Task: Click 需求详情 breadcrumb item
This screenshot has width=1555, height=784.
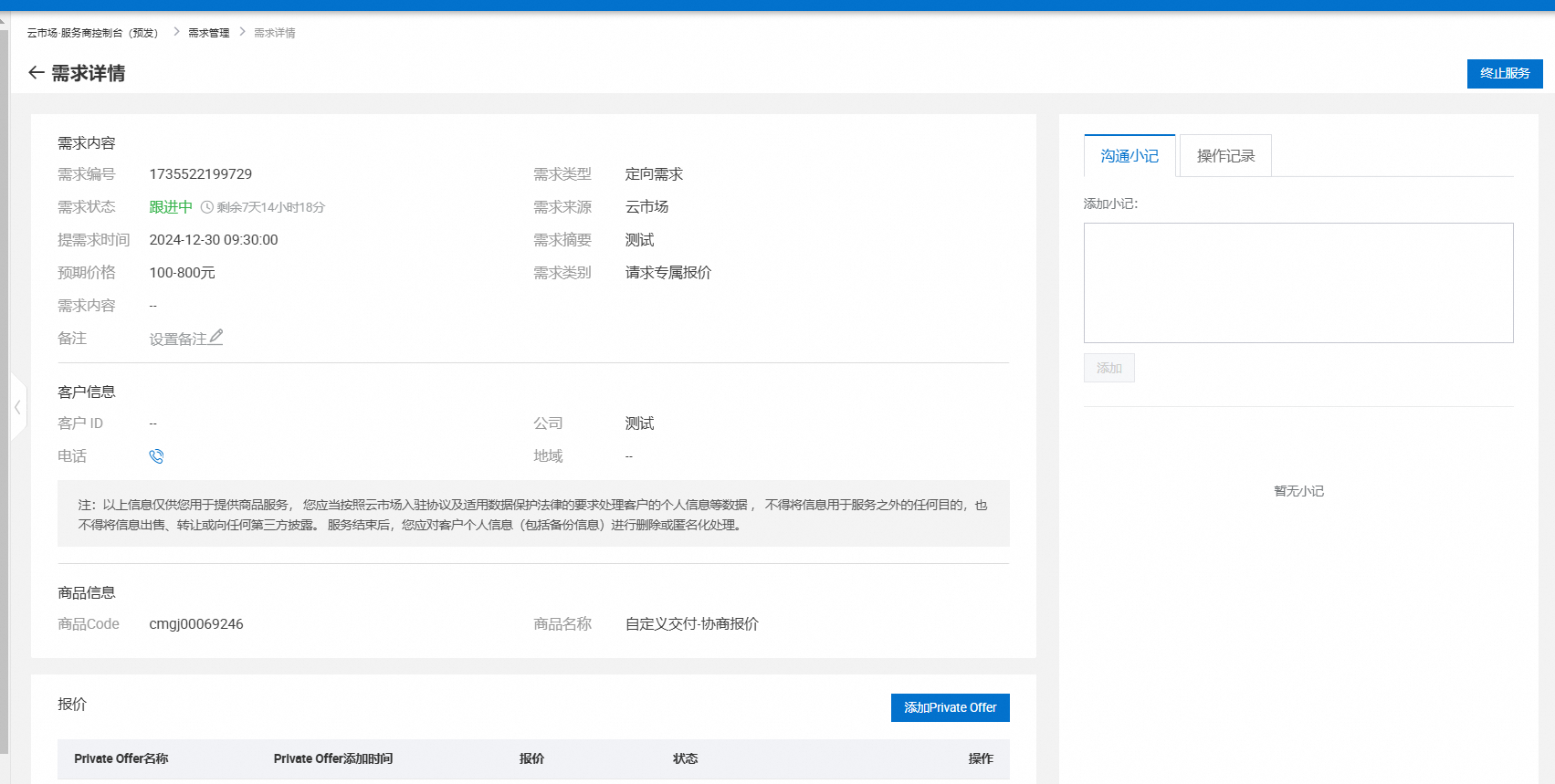Action: point(274,33)
